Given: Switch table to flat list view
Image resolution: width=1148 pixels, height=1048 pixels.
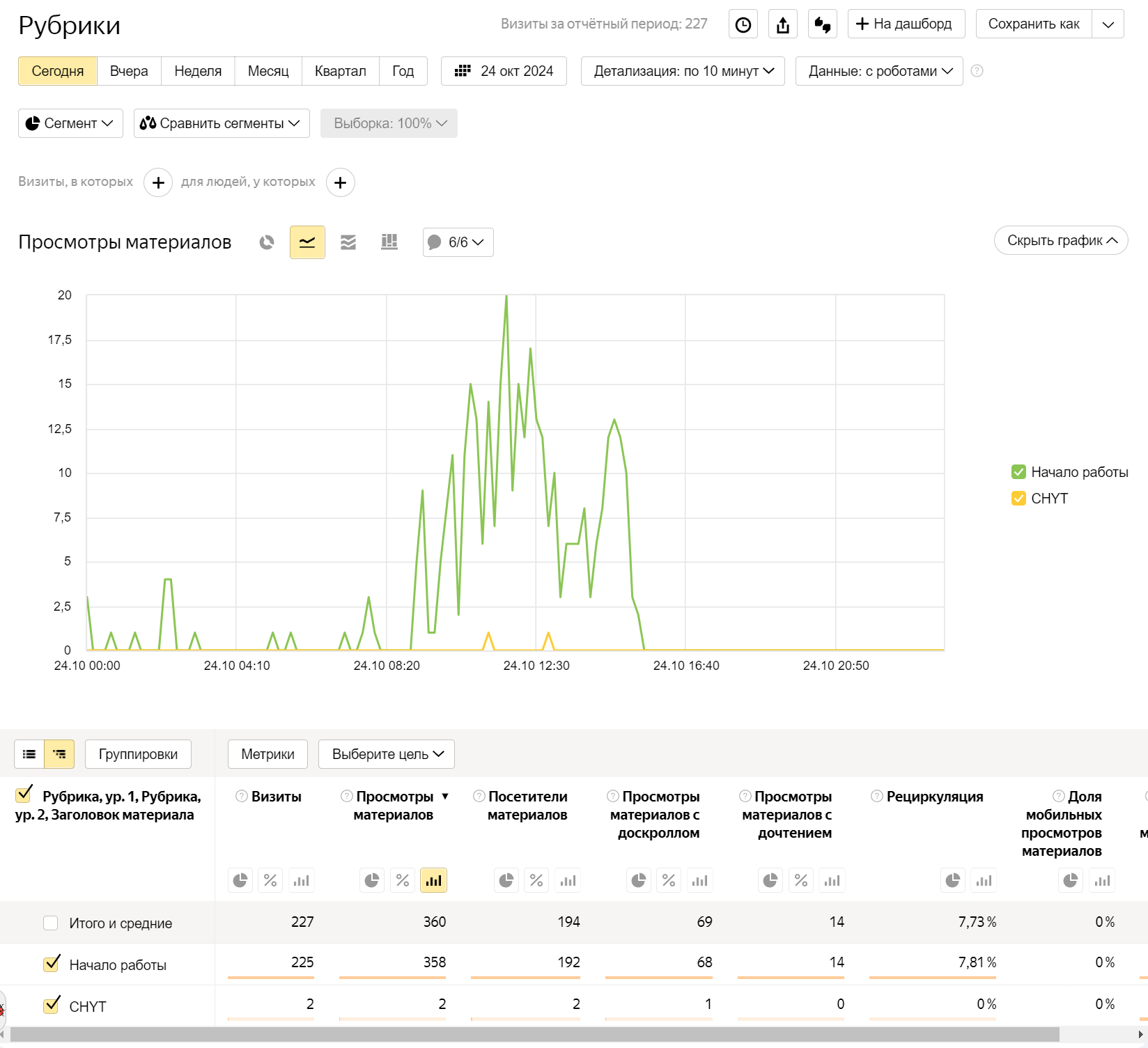Looking at the screenshot, I should click(29, 754).
